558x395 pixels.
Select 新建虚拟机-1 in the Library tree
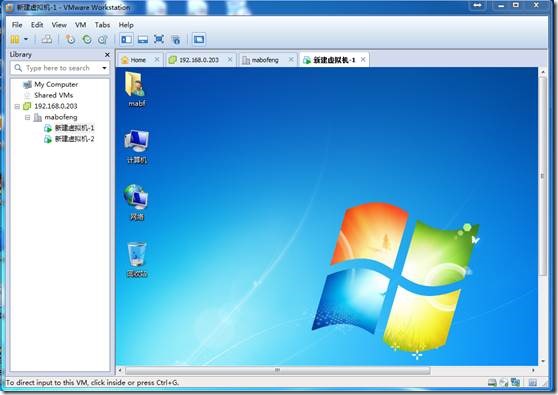[69, 128]
